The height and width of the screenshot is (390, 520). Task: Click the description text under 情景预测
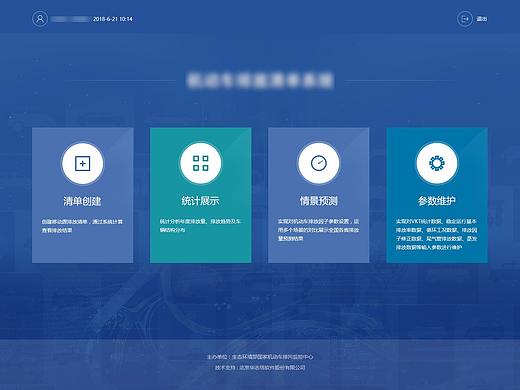(318, 230)
